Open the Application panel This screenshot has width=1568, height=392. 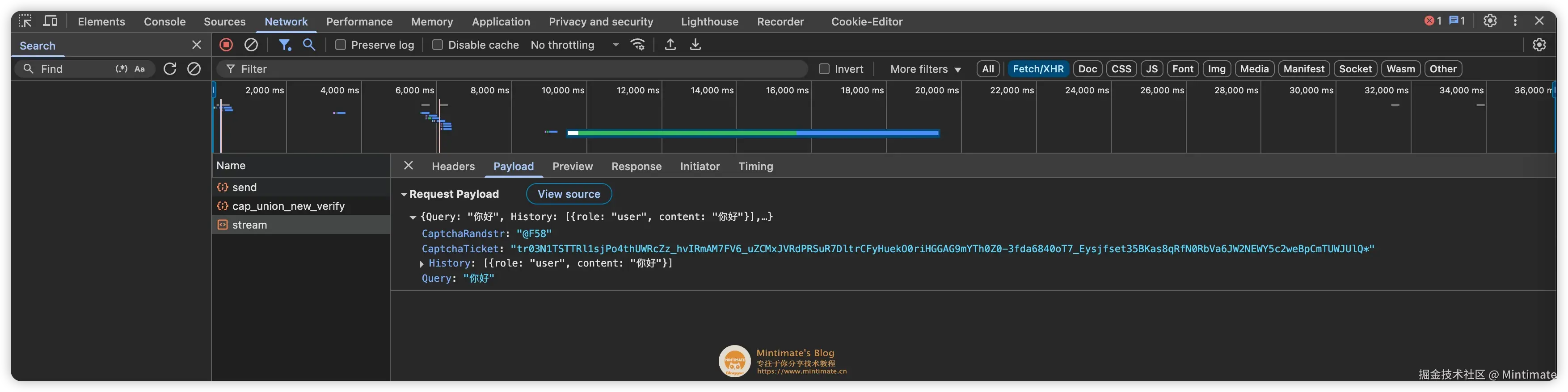pos(500,21)
